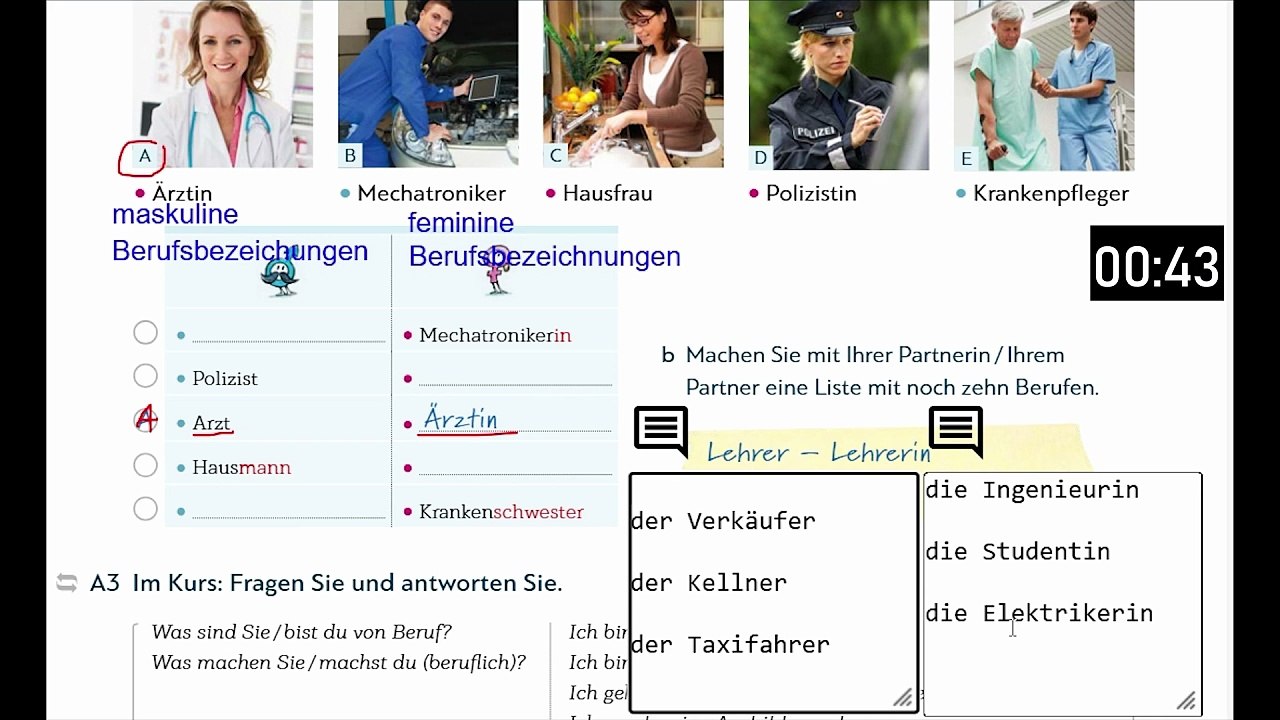Click the photo of the woman in kitchen
The width and height of the screenshot is (1280, 720).
tap(633, 84)
